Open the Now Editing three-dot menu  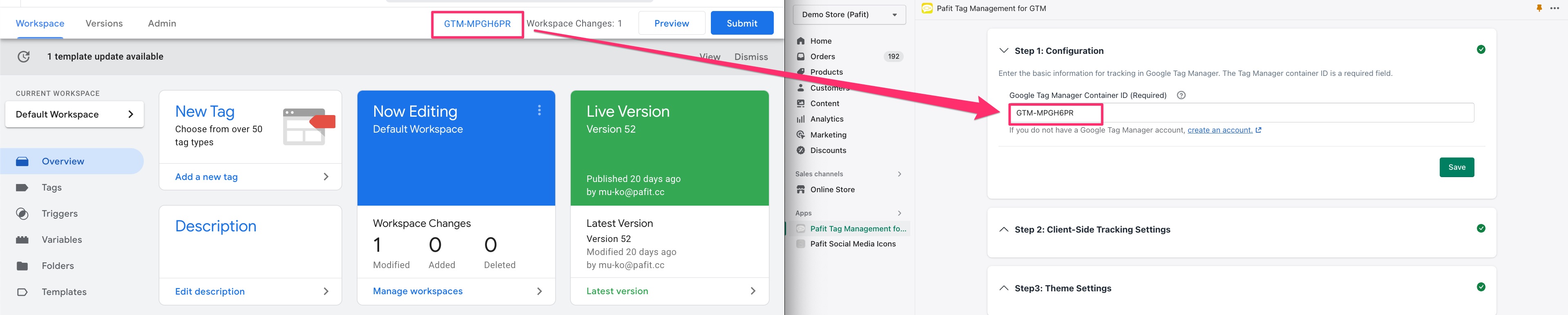tap(539, 110)
